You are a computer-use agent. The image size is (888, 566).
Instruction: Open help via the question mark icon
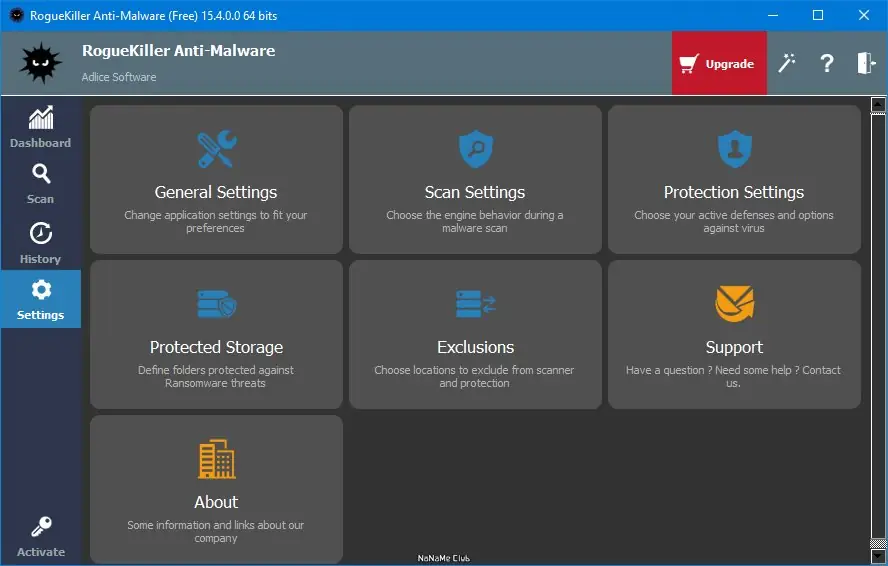click(827, 63)
